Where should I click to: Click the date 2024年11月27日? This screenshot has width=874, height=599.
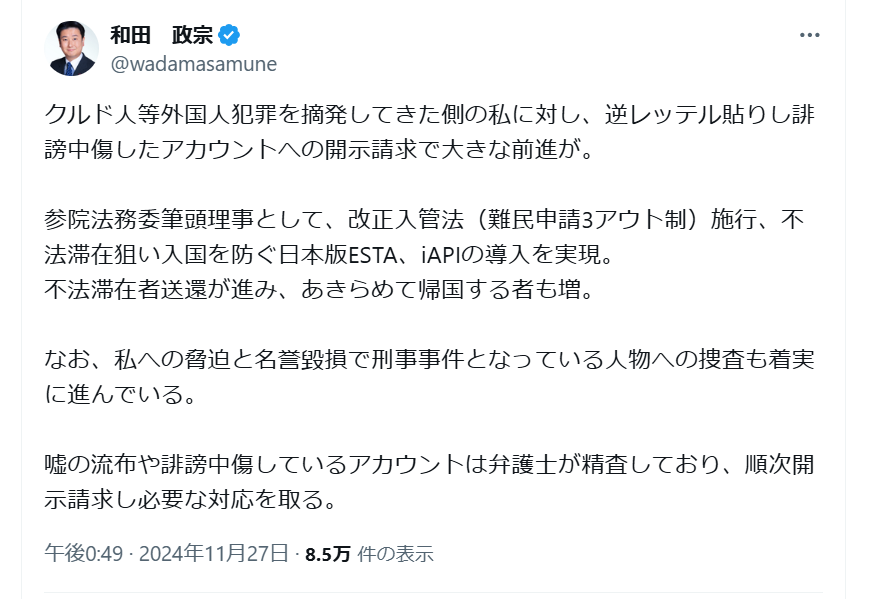click(x=213, y=554)
